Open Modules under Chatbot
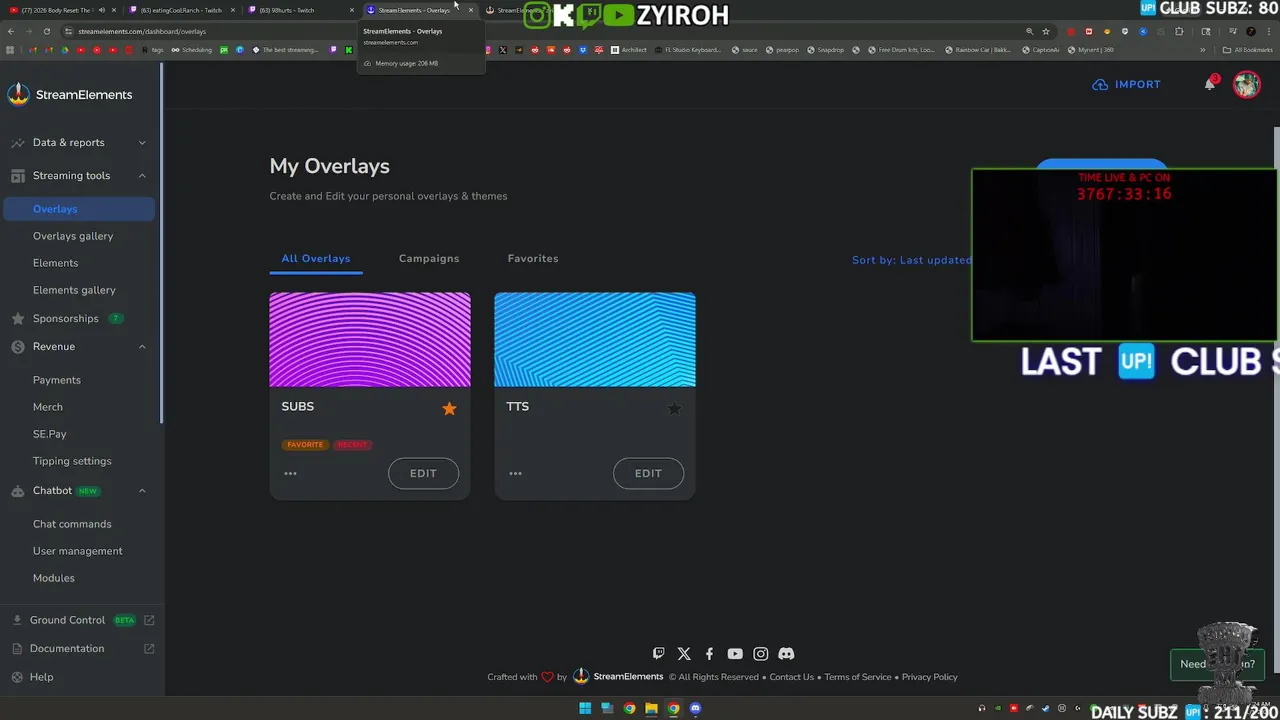This screenshot has width=1280, height=720. [54, 578]
